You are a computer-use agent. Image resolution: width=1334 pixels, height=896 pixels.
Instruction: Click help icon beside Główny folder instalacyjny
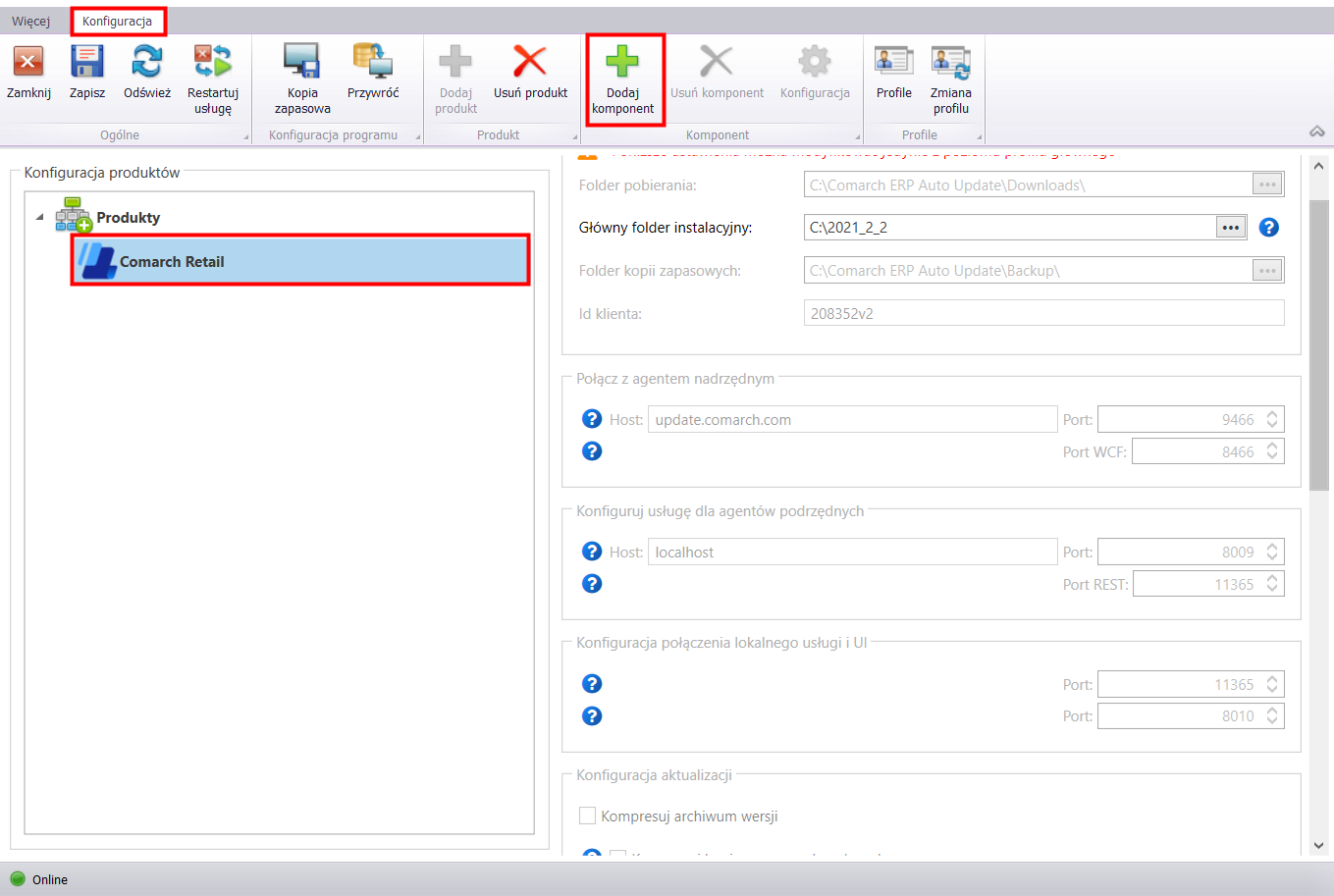point(1269,228)
